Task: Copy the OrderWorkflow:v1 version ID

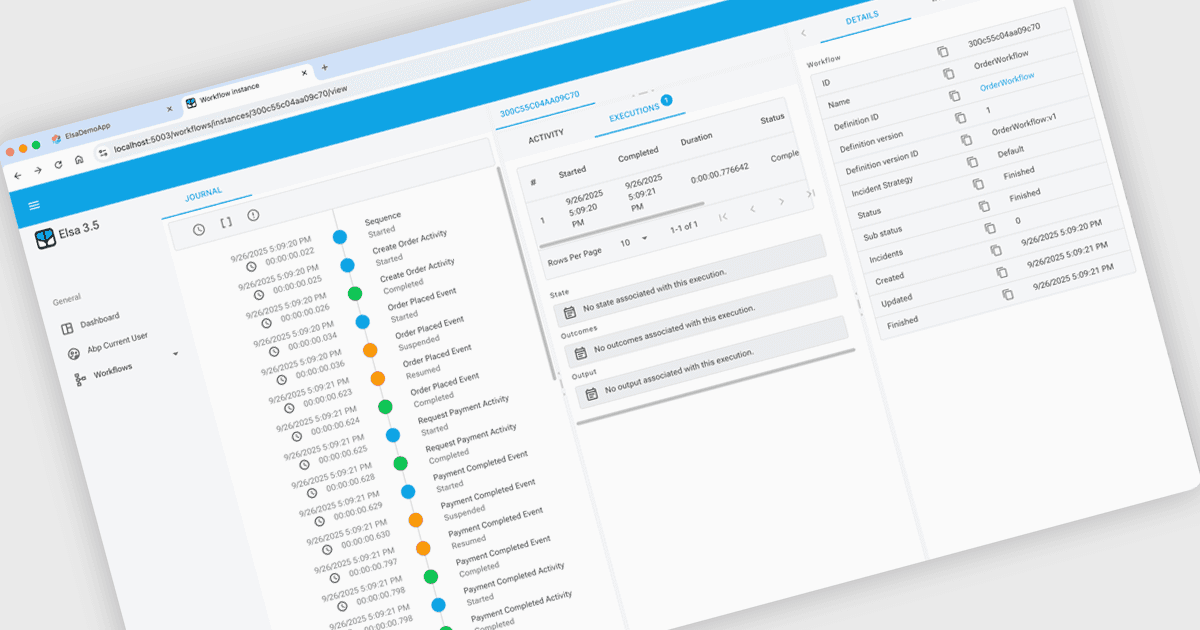Action: point(966,140)
